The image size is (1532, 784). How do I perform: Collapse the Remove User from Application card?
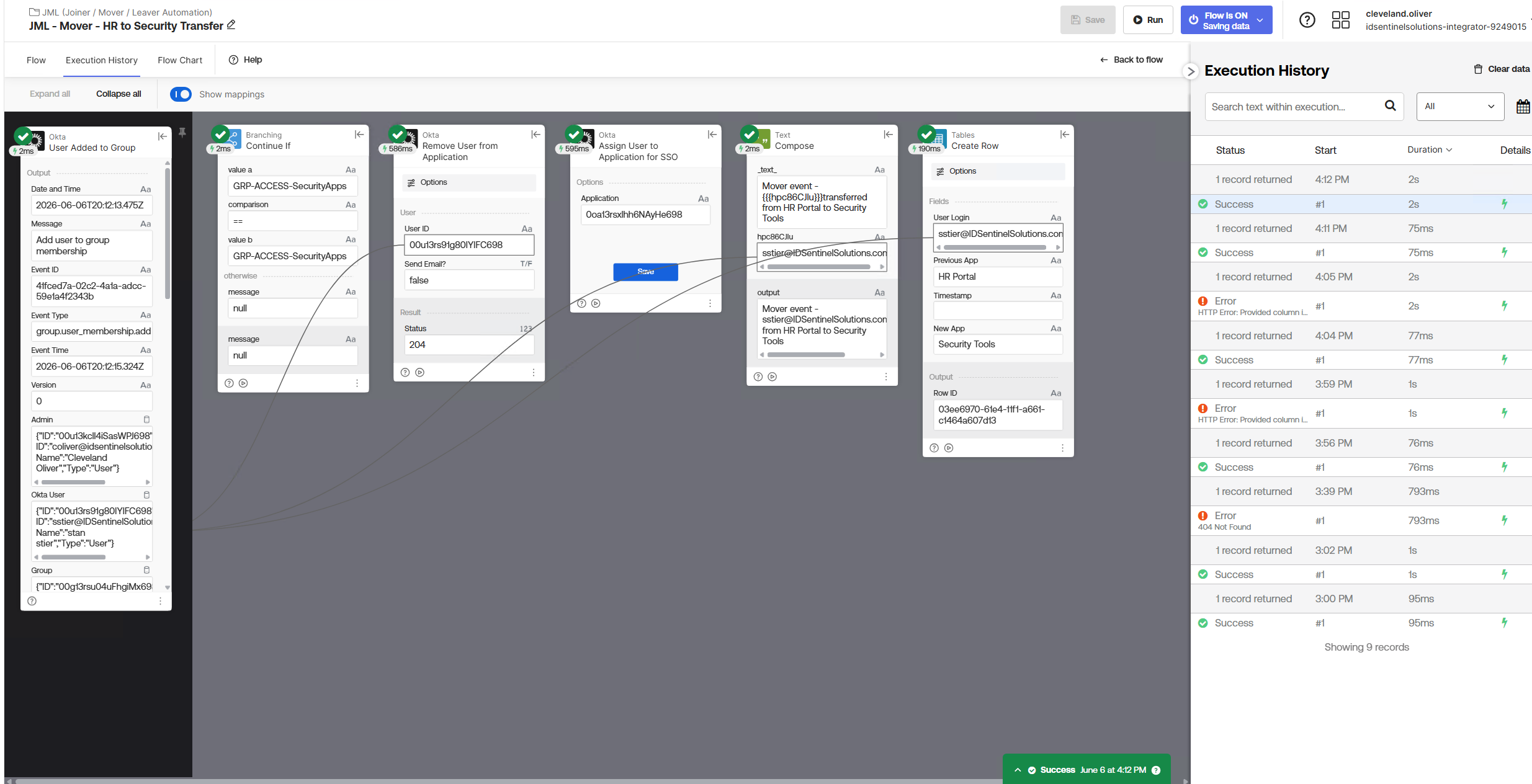pos(535,135)
